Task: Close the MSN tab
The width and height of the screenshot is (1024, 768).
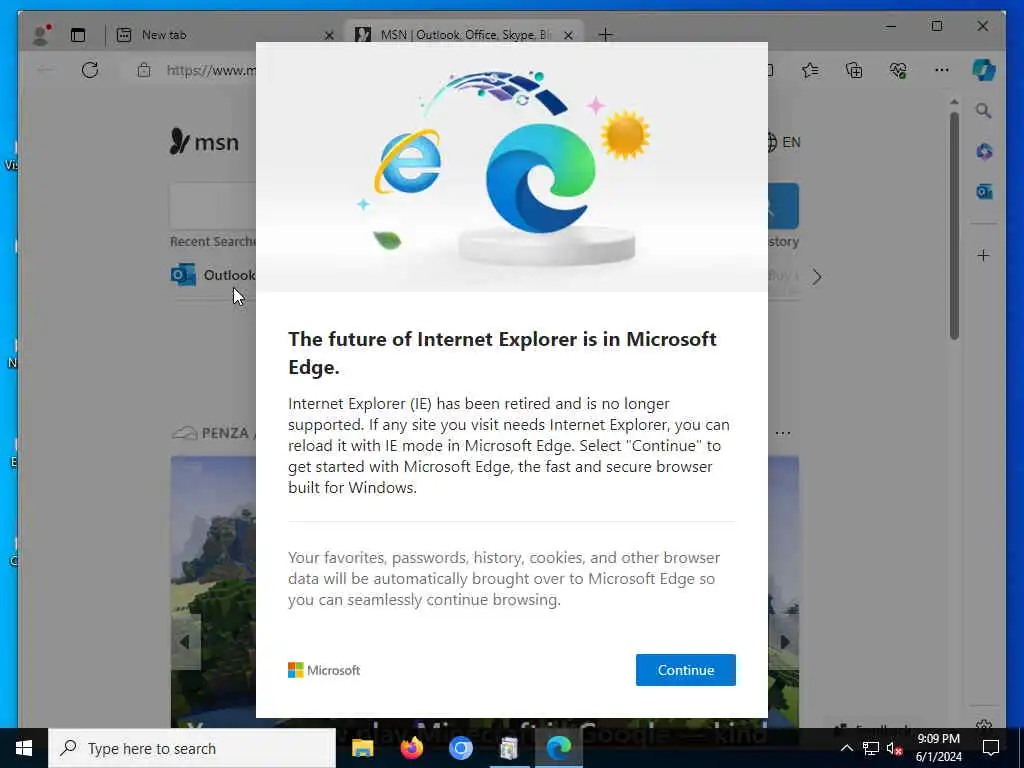Action: 568,35
